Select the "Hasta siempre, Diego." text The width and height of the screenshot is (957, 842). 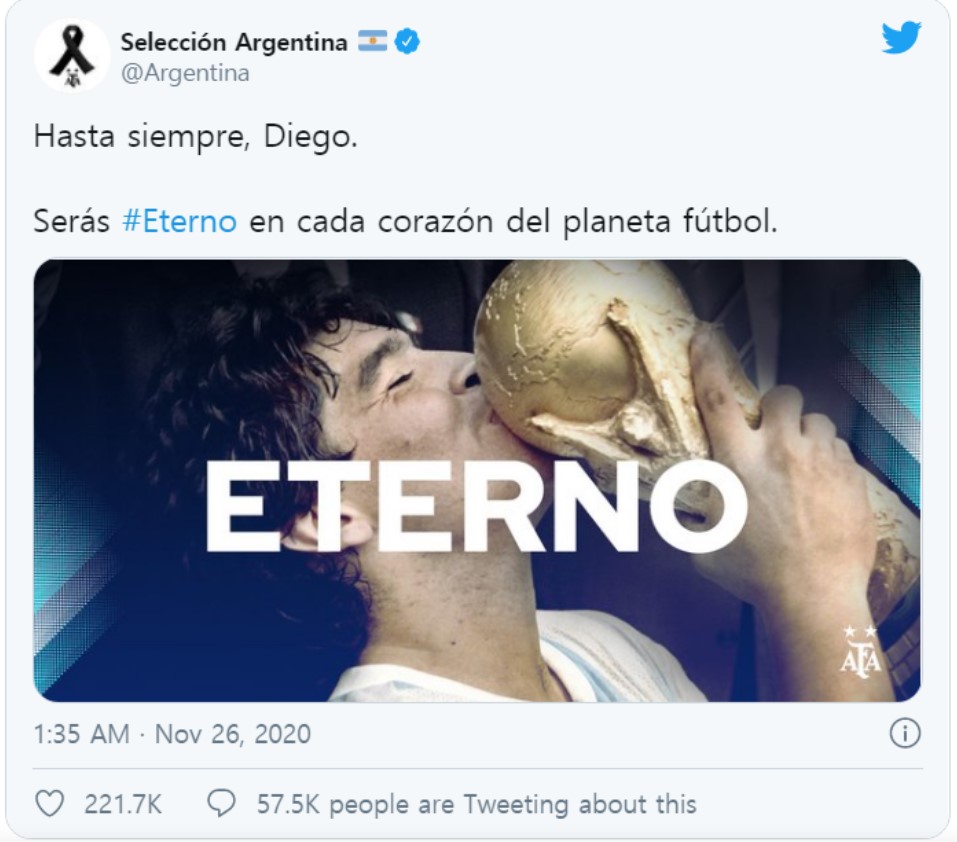pos(195,137)
